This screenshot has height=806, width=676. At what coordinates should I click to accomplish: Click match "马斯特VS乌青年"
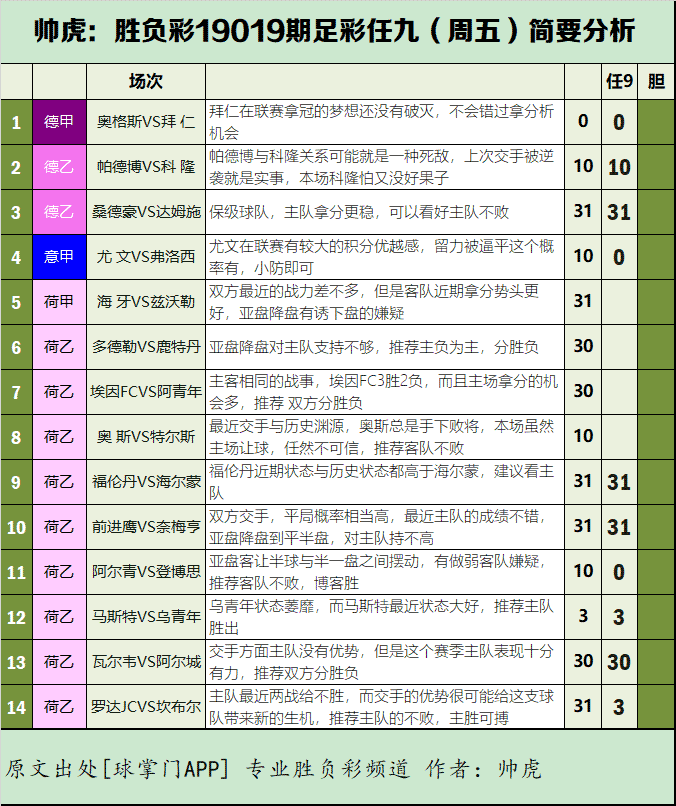pos(146,616)
